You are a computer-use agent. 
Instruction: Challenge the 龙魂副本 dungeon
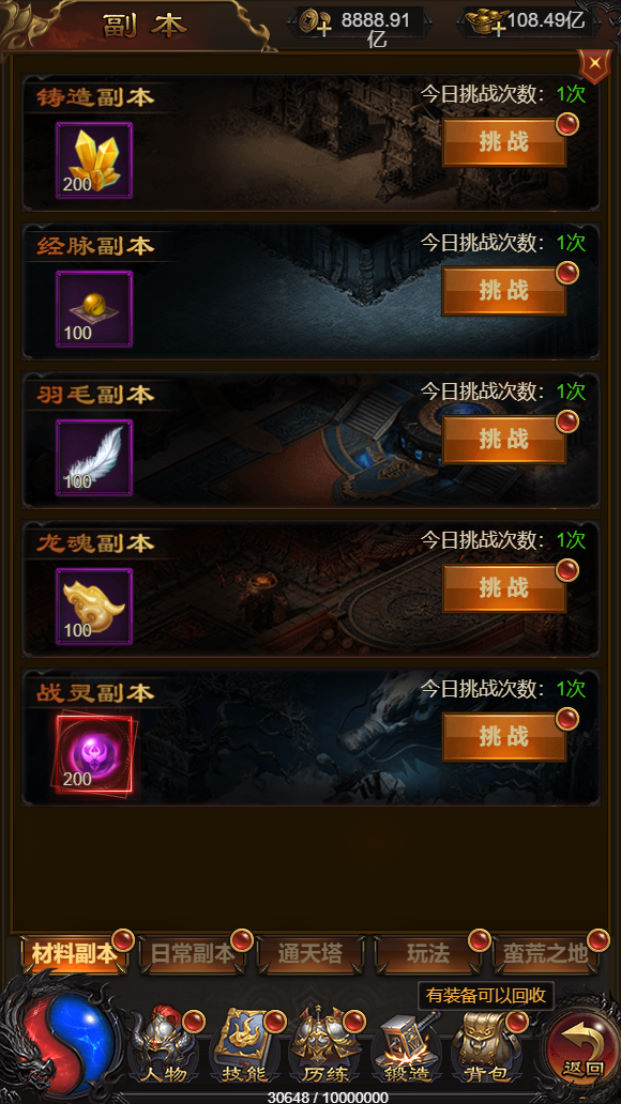(x=504, y=588)
